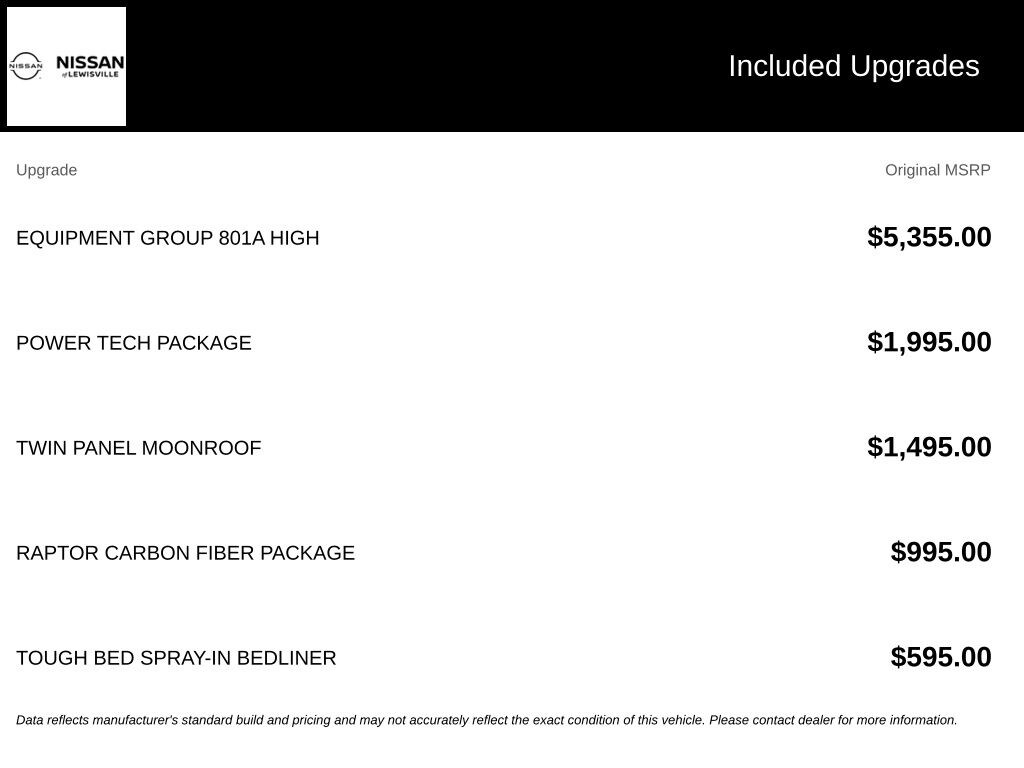Click the $995.00 price
Screen dimensions: 1024x768
940,552
